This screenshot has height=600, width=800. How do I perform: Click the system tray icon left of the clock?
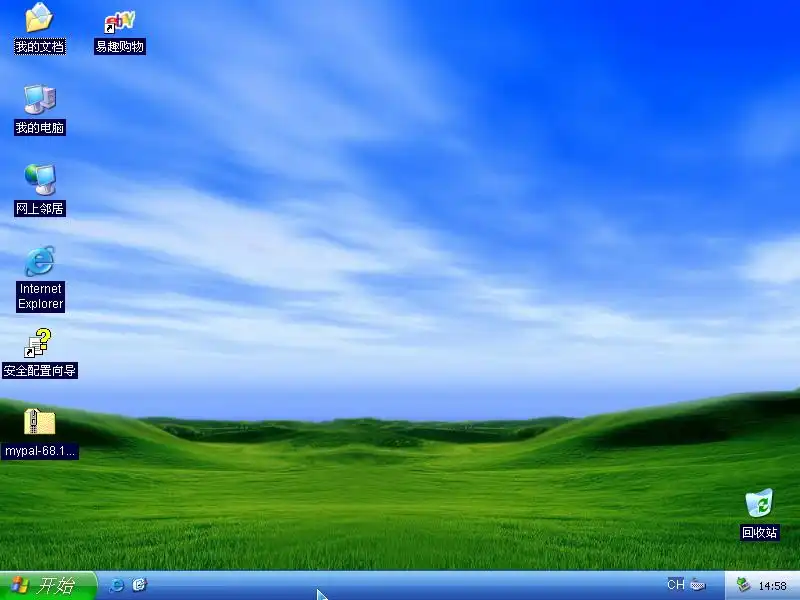coord(743,585)
